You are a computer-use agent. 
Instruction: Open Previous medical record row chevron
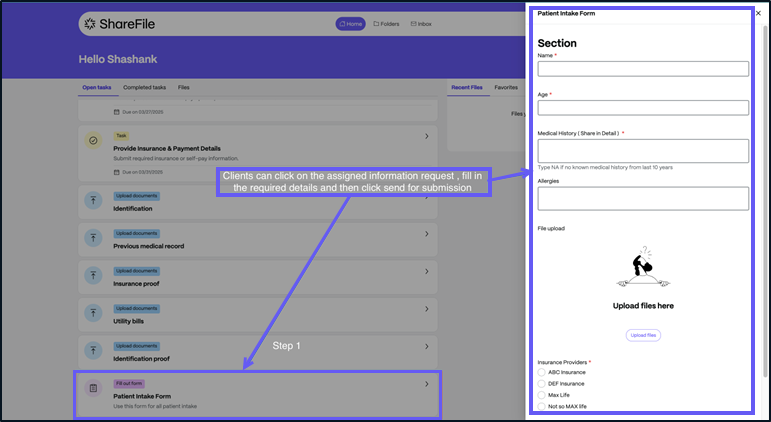426,234
